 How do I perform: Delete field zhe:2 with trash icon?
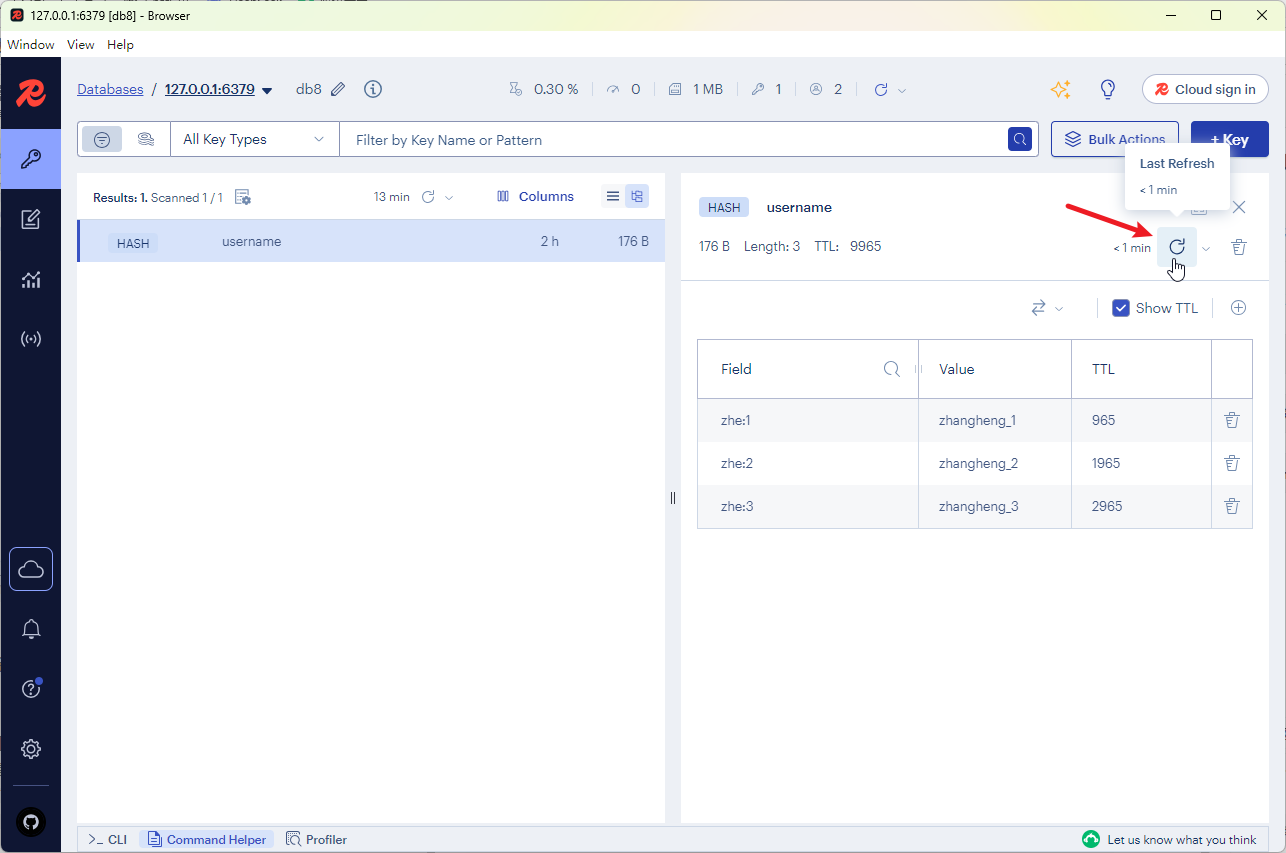click(x=1232, y=463)
